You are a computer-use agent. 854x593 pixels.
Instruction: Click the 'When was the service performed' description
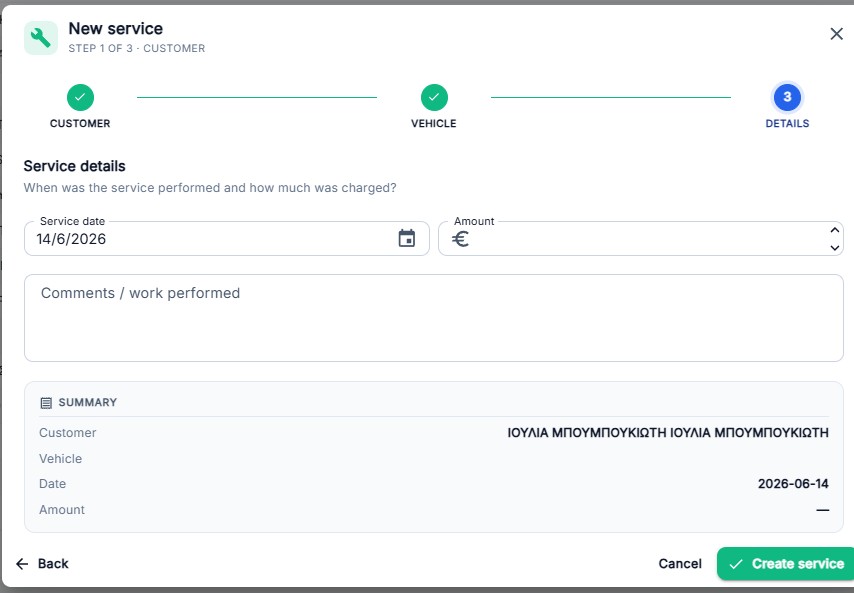tap(210, 188)
